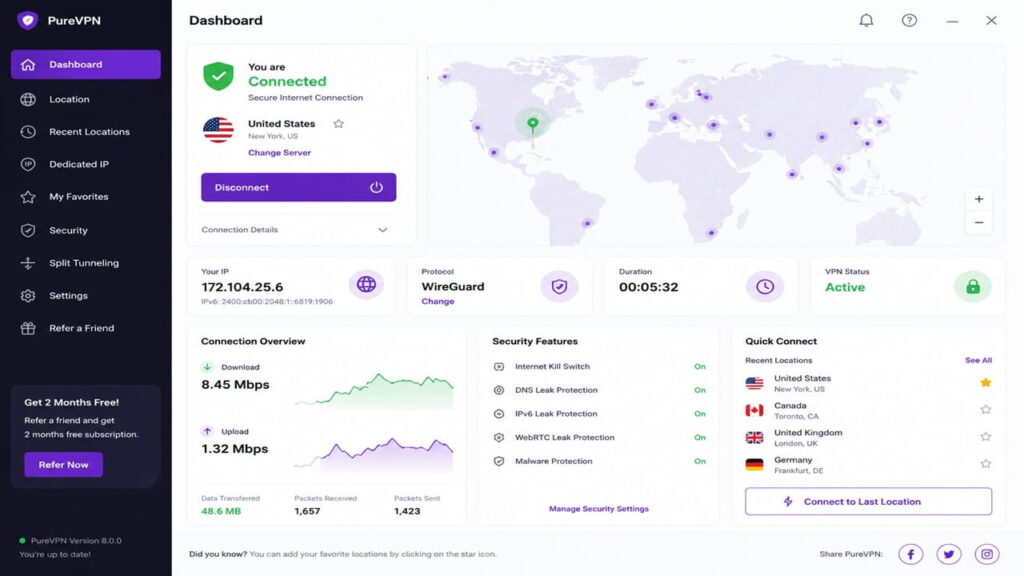Zoom in on the map with plus
Image resolution: width=1024 pixels, height=576 pixels.
point(979,199)
